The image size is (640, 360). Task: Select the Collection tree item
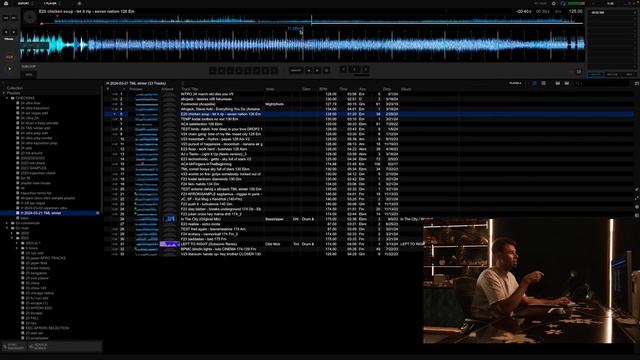point(15,88)
